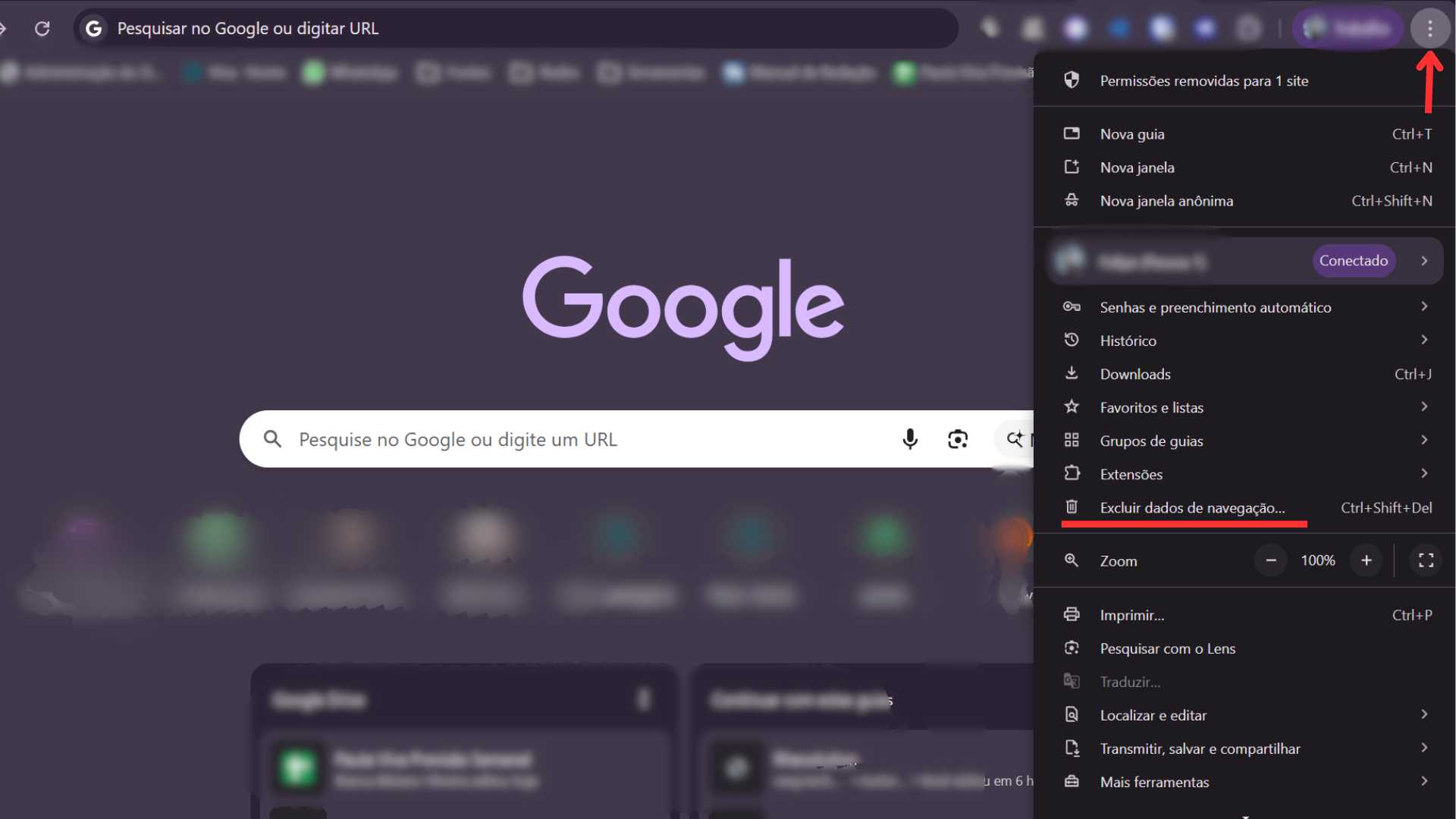1456x819 pixels.
Task: Reload the page with the refresh icon
Action: point(42,29)
